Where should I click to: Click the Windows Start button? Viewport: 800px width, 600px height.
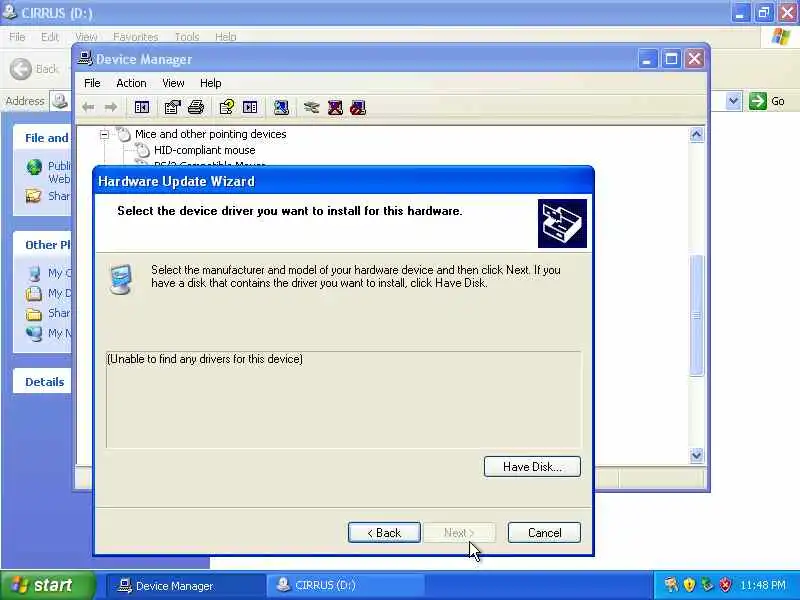48,585
